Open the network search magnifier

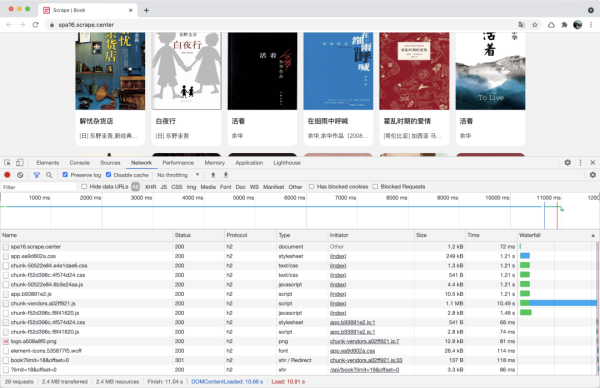49,175
